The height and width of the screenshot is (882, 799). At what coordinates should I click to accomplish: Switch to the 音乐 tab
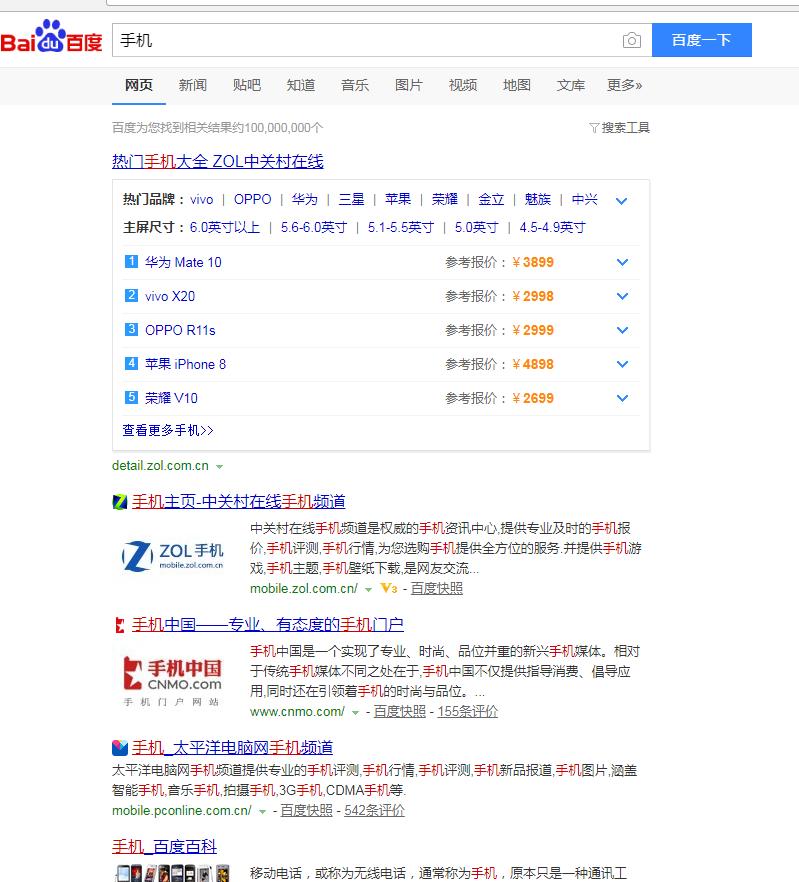click(354, 86)
